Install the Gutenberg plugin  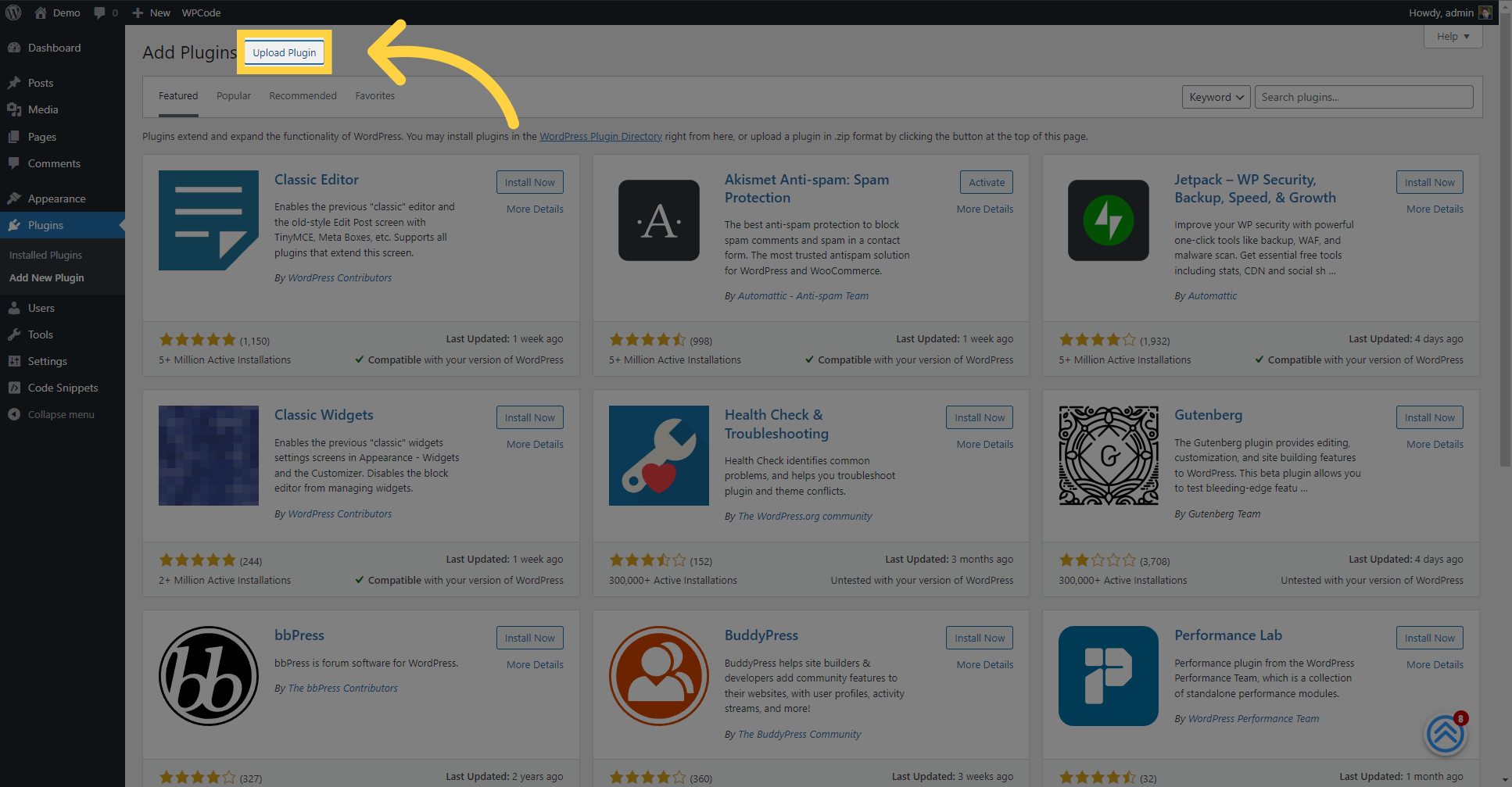click(1429, 417)
